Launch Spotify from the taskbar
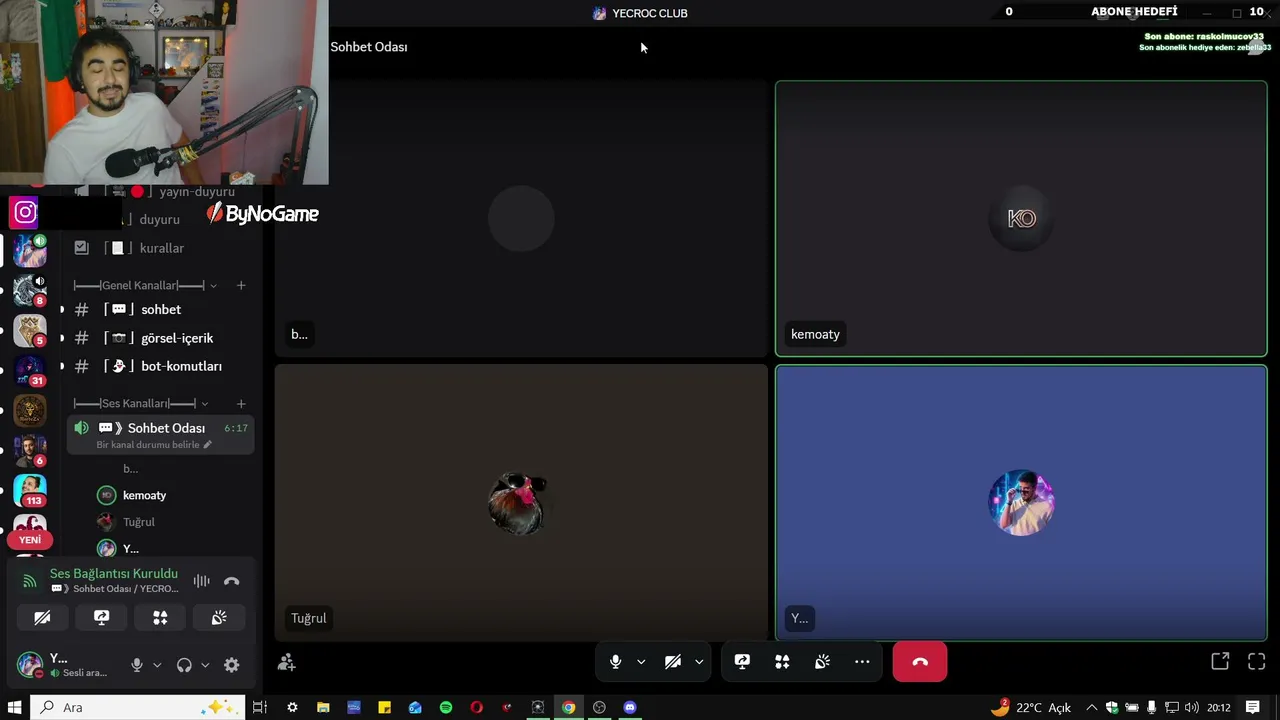Image resolution: width=1280 pixels, height=720 pixels. (x=446, y=707)
